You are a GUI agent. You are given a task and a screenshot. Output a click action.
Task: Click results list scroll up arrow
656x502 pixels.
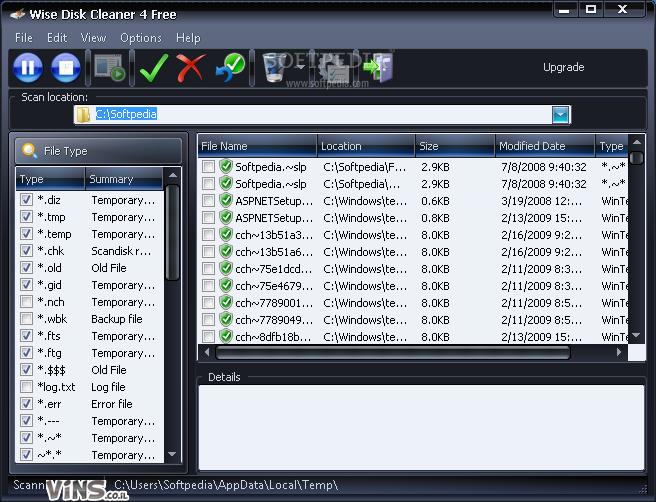click(637, 143)
